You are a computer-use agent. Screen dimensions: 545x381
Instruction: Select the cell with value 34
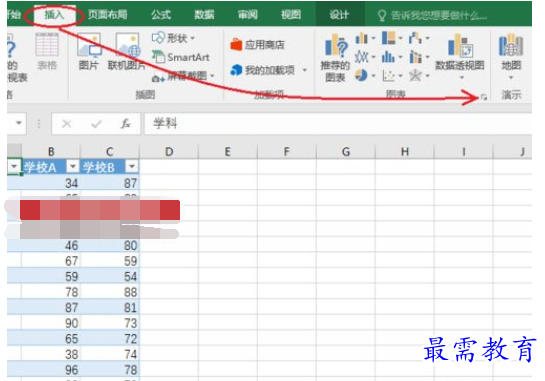[51, 183]
